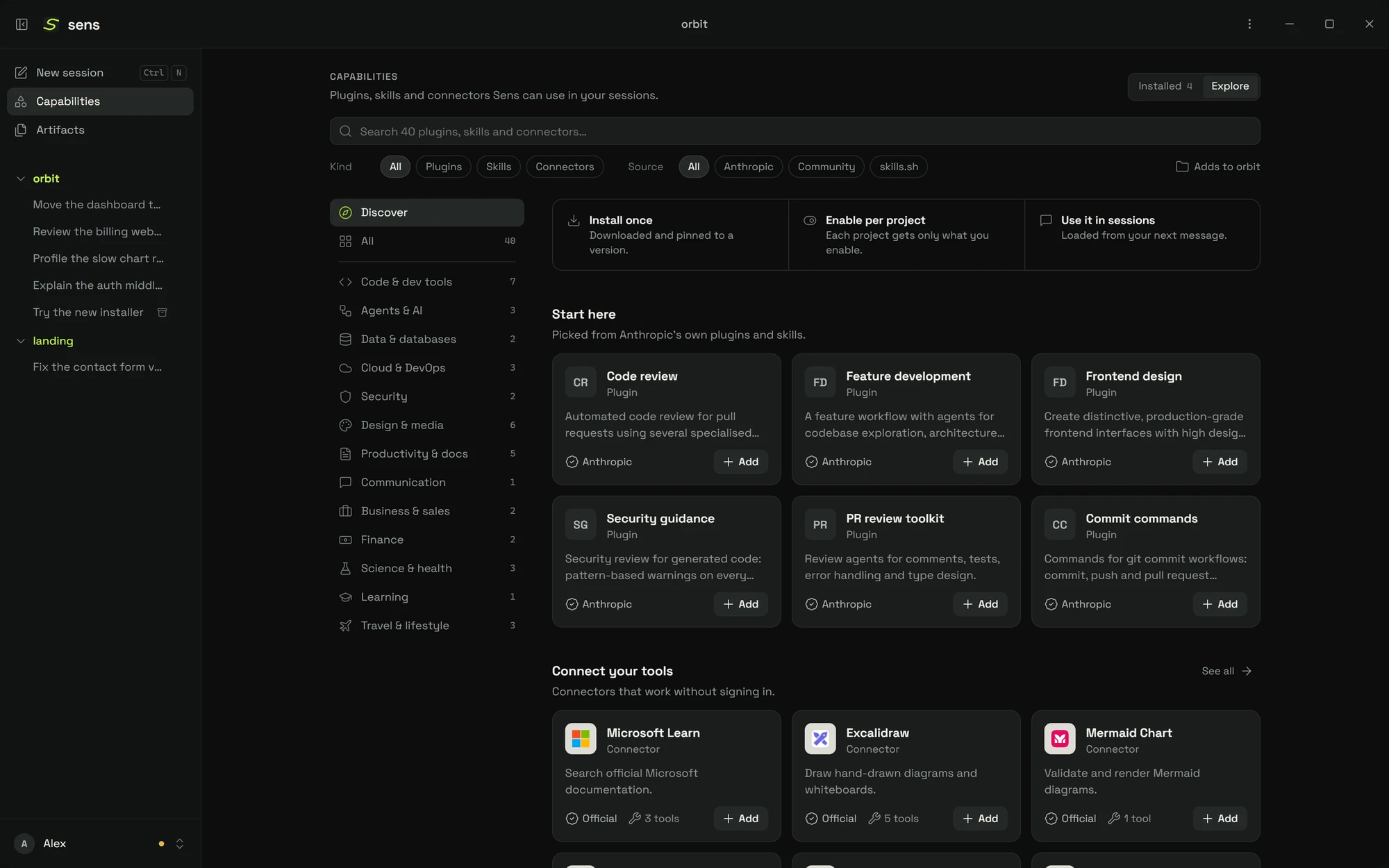Image resolution: width=1389 pixels, height=868 pixels.
Task: Switch to the Explore tab
Action: (x=1230, y=86)
